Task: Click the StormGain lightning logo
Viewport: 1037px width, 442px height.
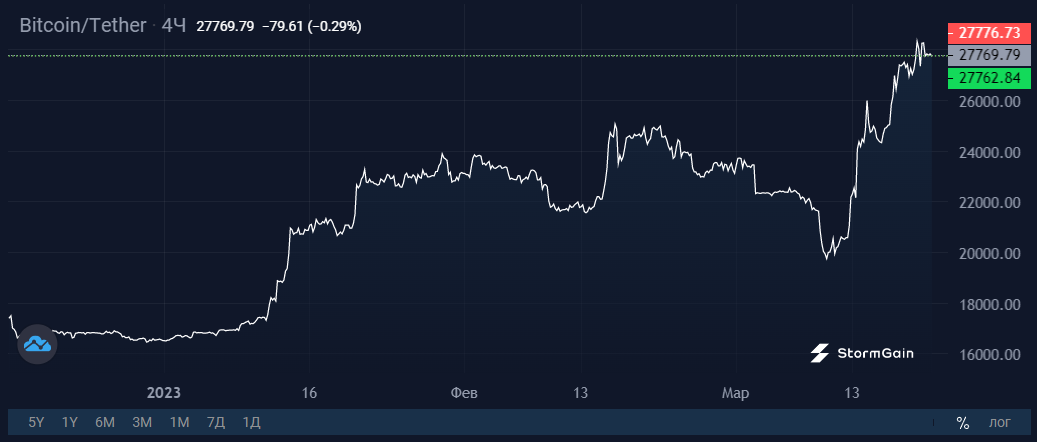Action: 819,353
